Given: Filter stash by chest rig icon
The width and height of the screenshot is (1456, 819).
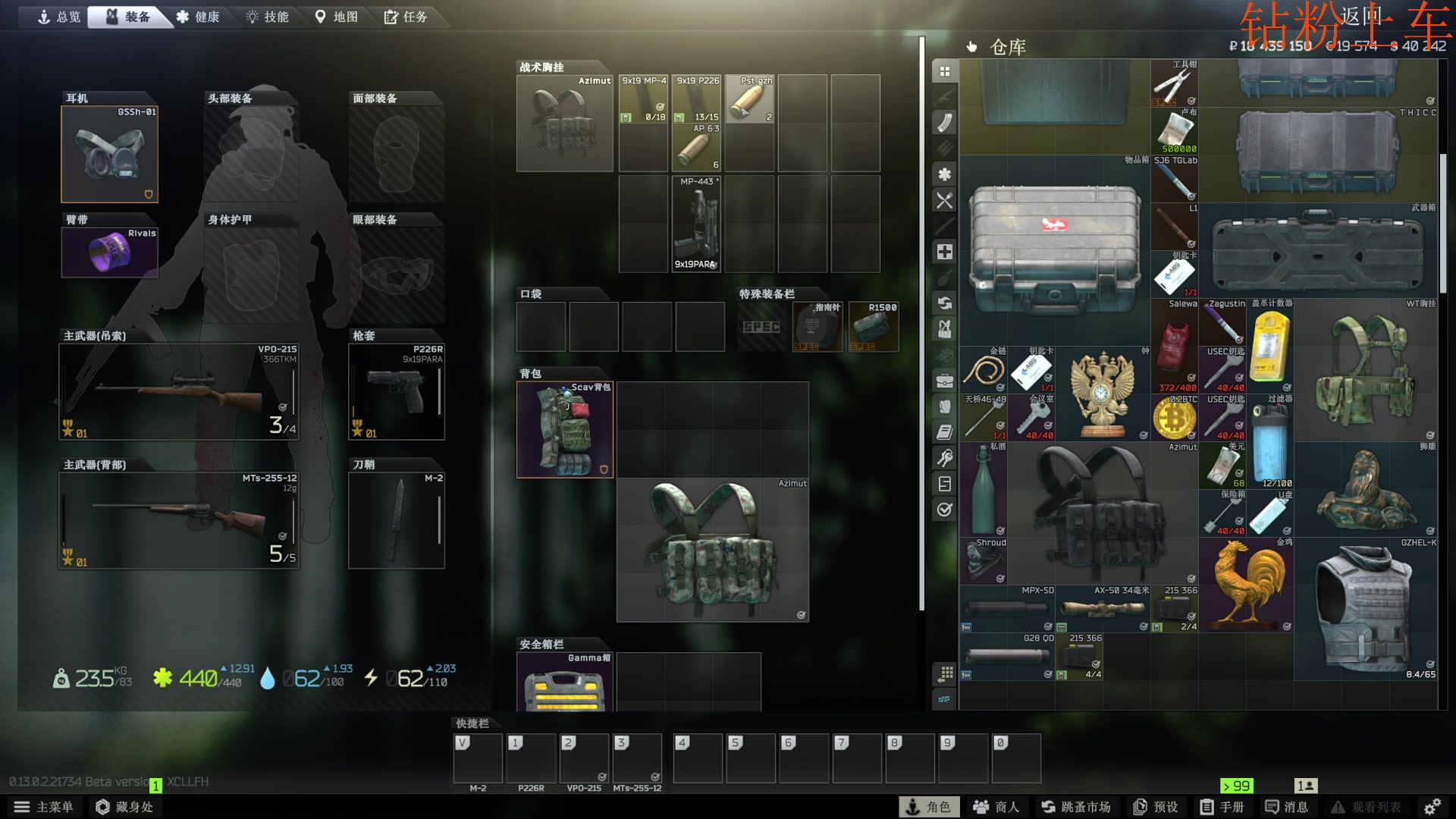Looking at the screenshot, I should (x=945, y=329).
